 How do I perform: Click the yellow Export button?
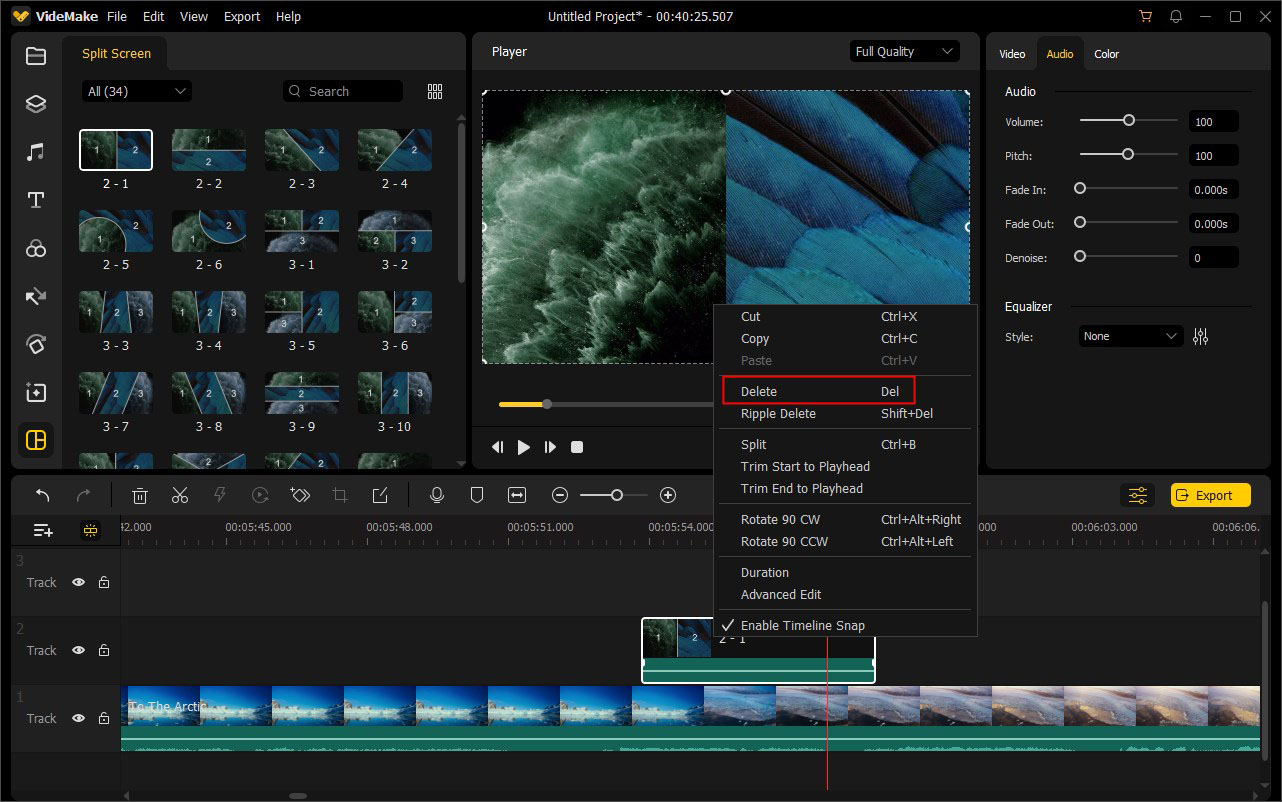pos(1211,495)
